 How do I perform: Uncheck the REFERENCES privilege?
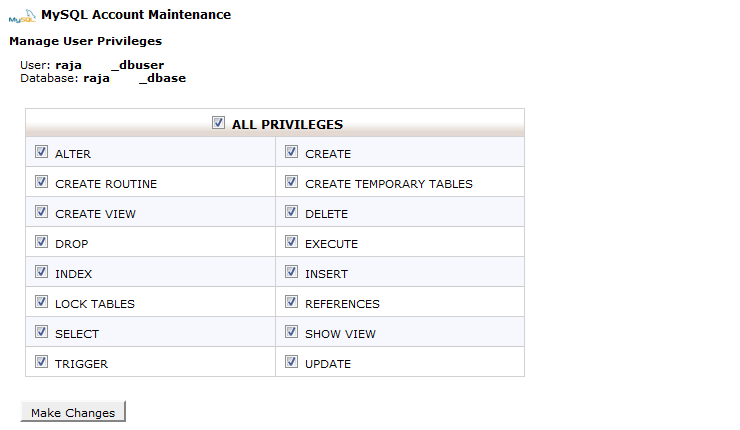pos(292,303)
